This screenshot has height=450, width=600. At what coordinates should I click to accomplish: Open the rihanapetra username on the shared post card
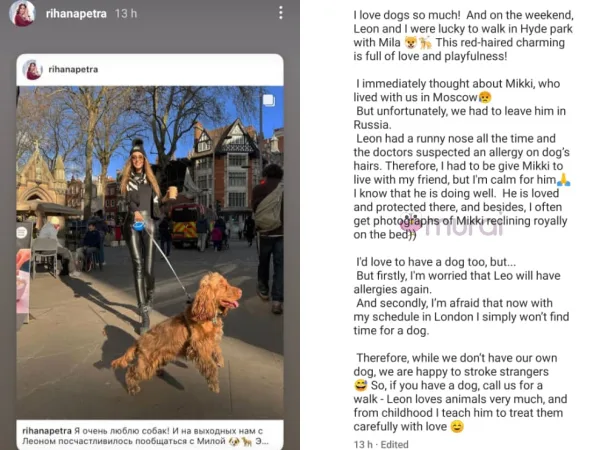(x=73, y=70)
